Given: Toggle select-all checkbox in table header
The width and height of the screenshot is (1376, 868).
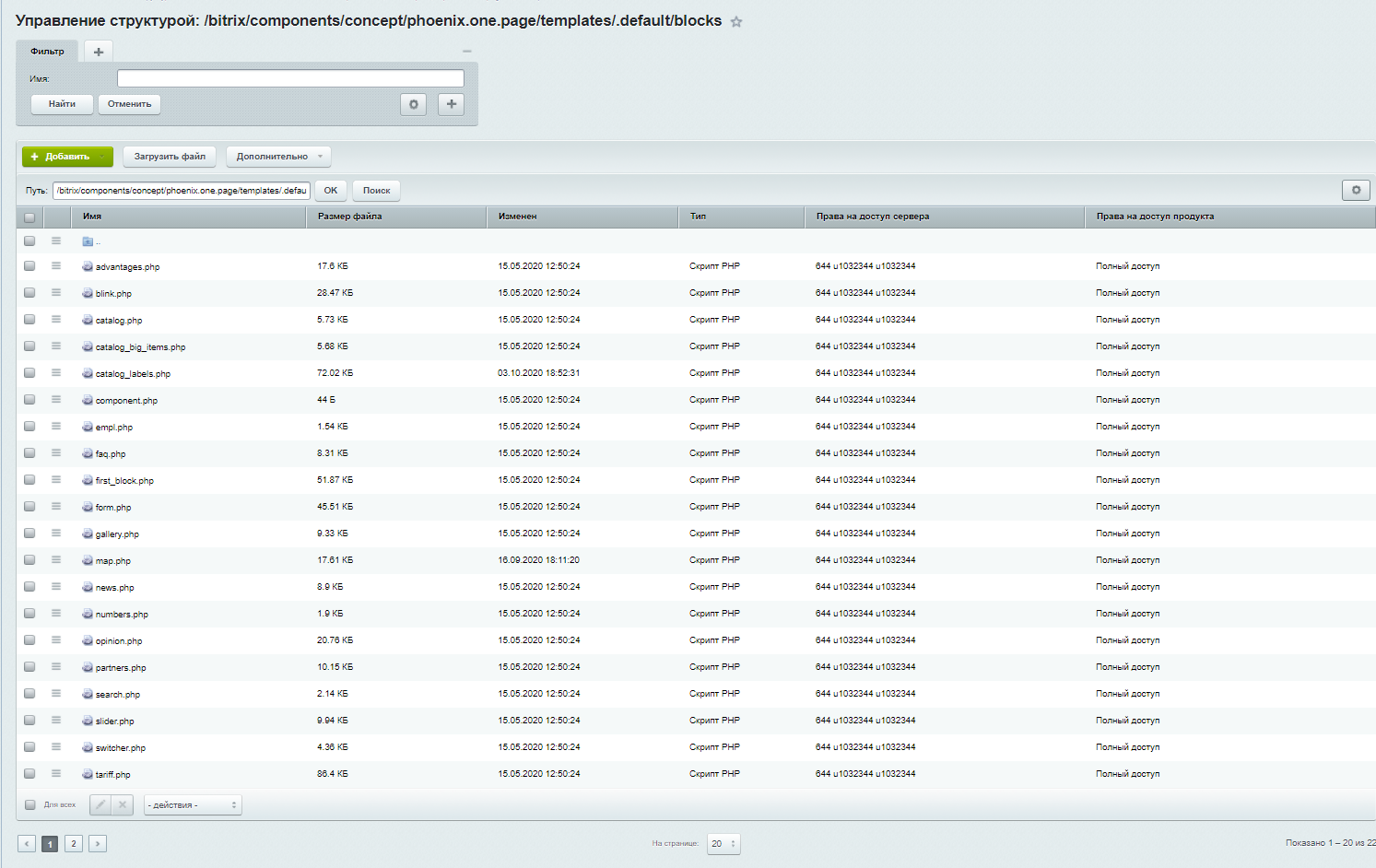Looking at the screenshot, I should click(x=29, y=217).
